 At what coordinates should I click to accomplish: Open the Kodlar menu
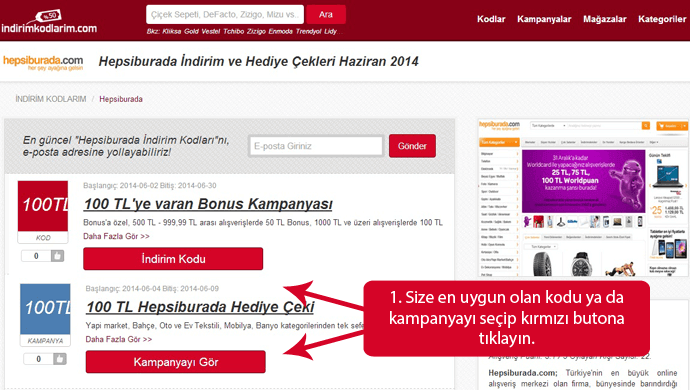[x=491, y=19]
